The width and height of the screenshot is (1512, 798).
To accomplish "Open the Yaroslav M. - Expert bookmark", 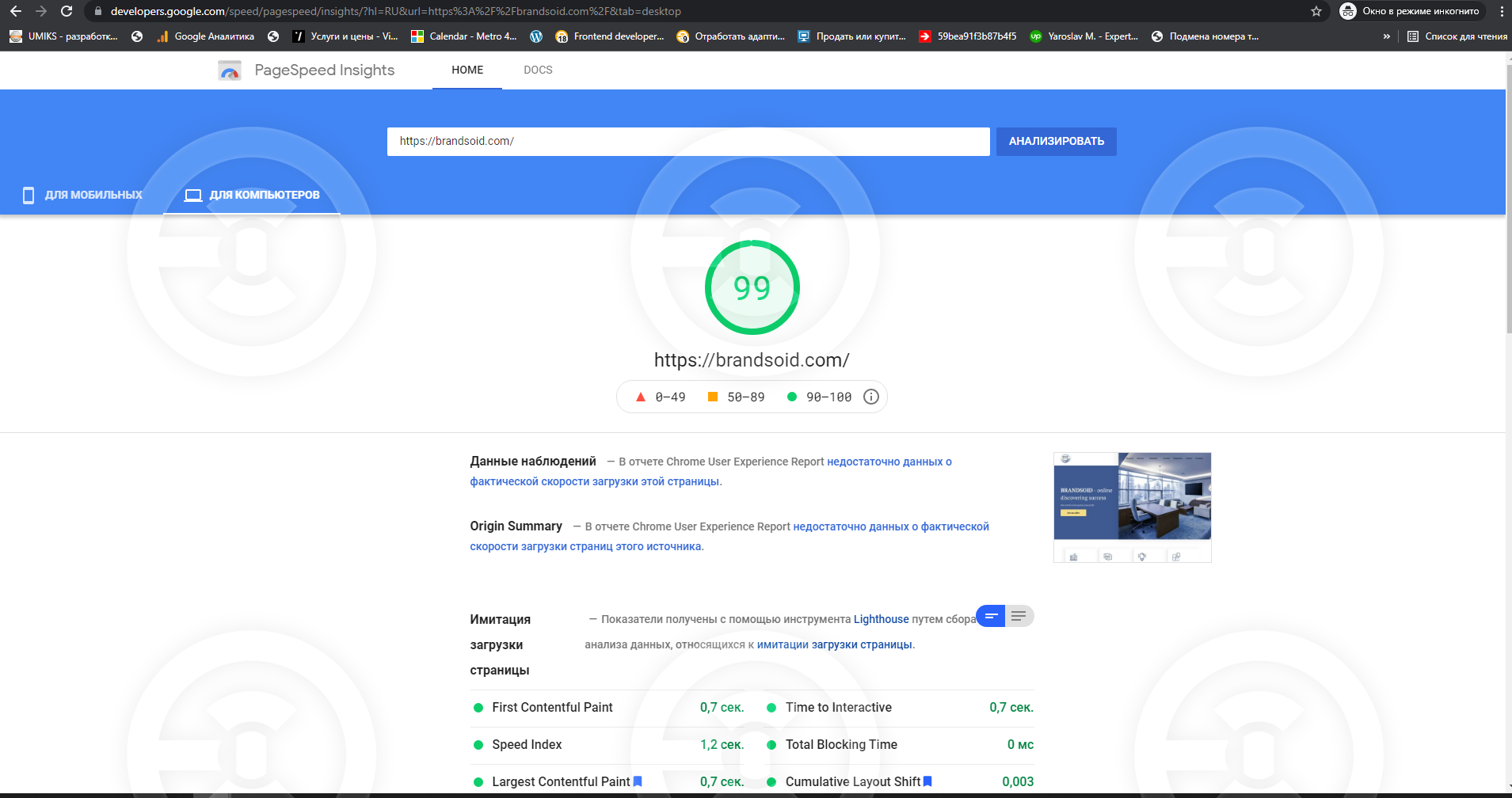I will coord(1084,36).
